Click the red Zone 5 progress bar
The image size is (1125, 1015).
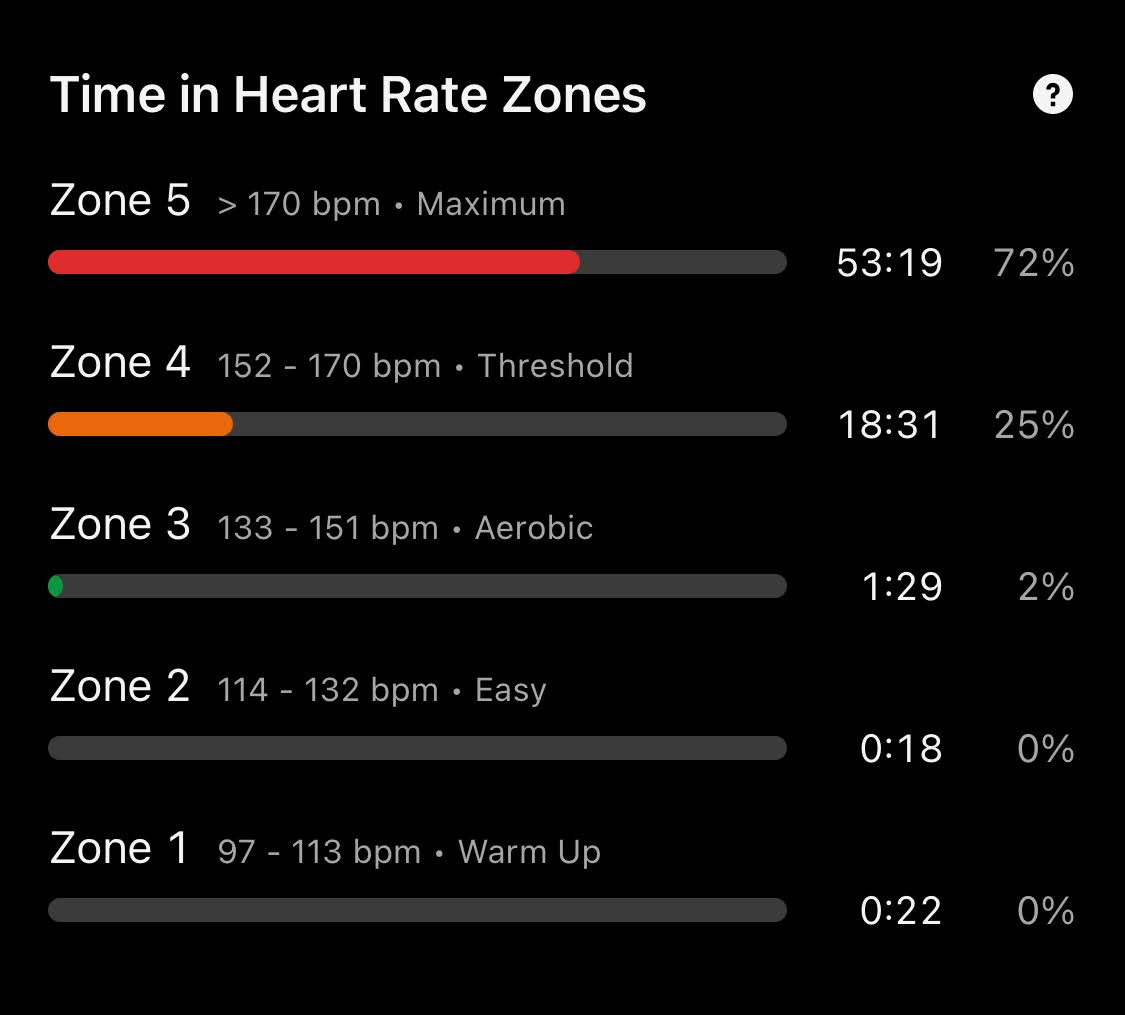(x=418, y=262)
